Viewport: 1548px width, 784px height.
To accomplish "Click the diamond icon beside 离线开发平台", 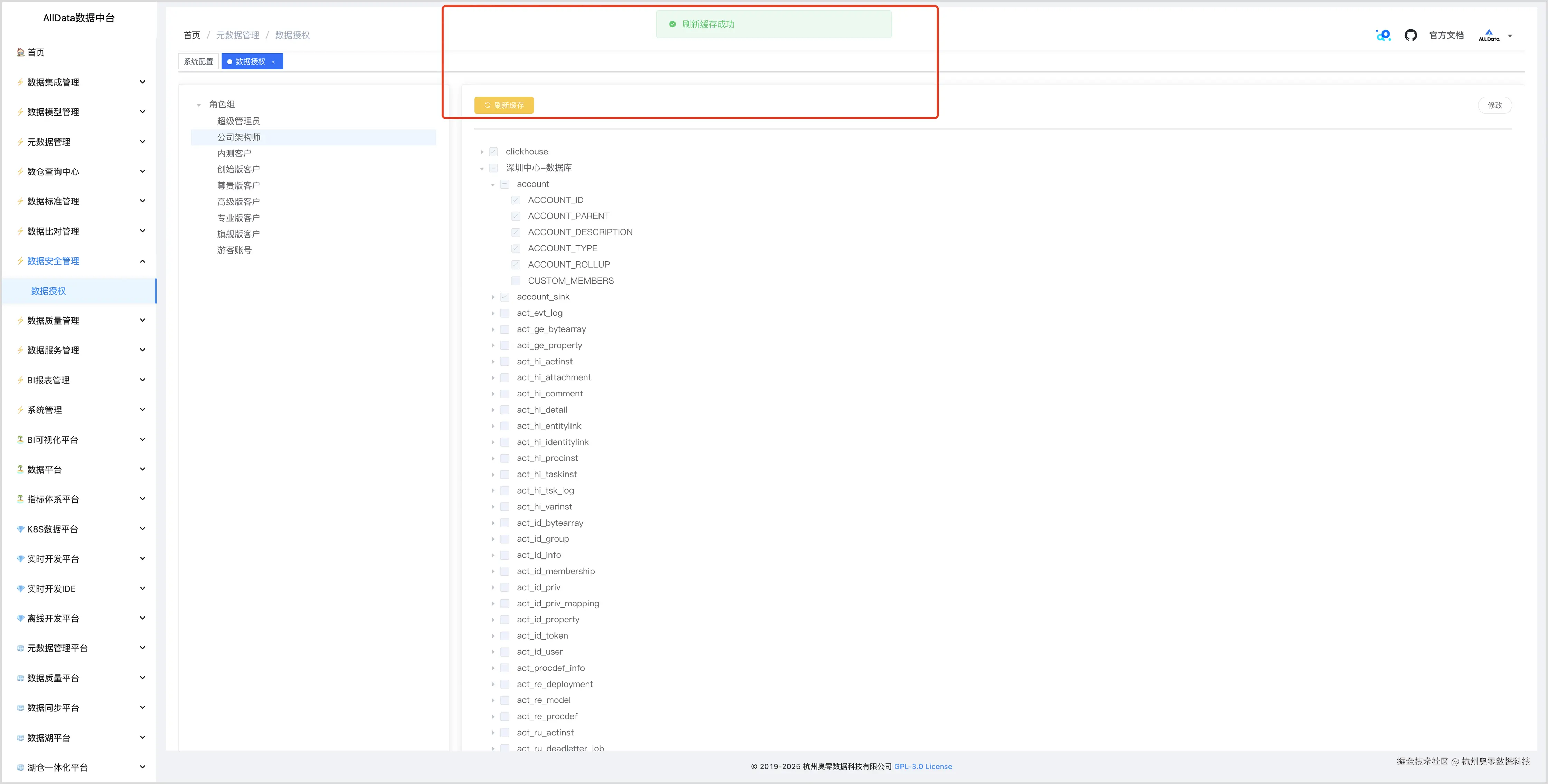I will click(x=20, y=618).
